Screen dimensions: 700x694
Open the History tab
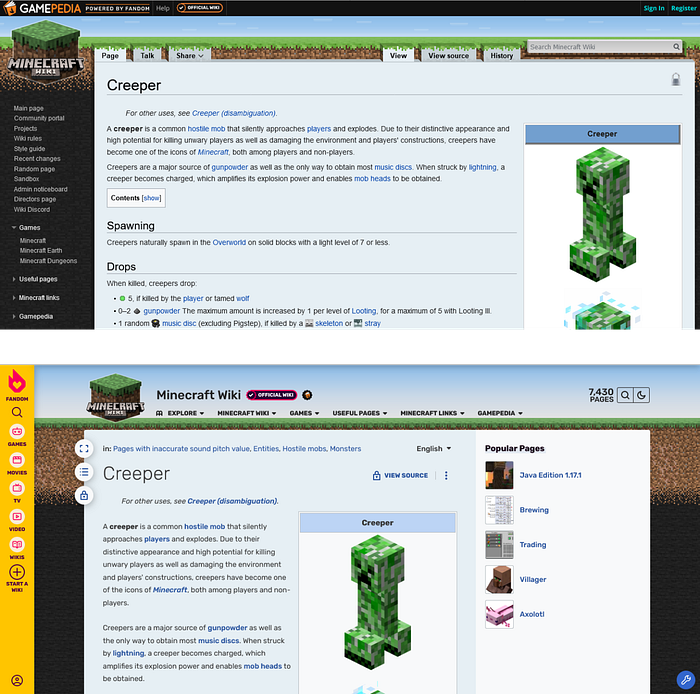coord(501,56)
